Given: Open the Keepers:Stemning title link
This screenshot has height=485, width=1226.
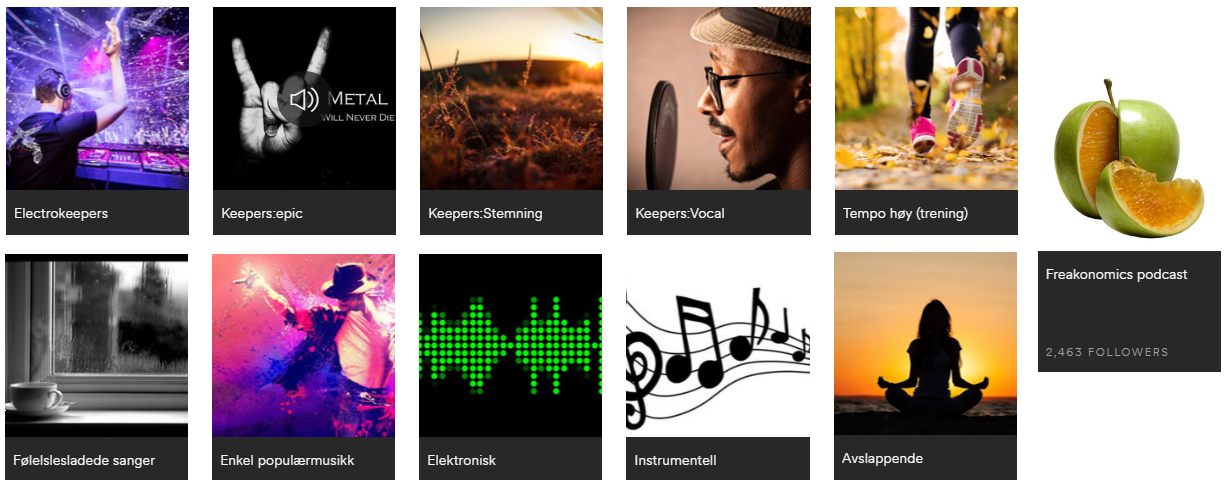Looking at the screenshot, I should pyautogui.click(x=485, y=213).
